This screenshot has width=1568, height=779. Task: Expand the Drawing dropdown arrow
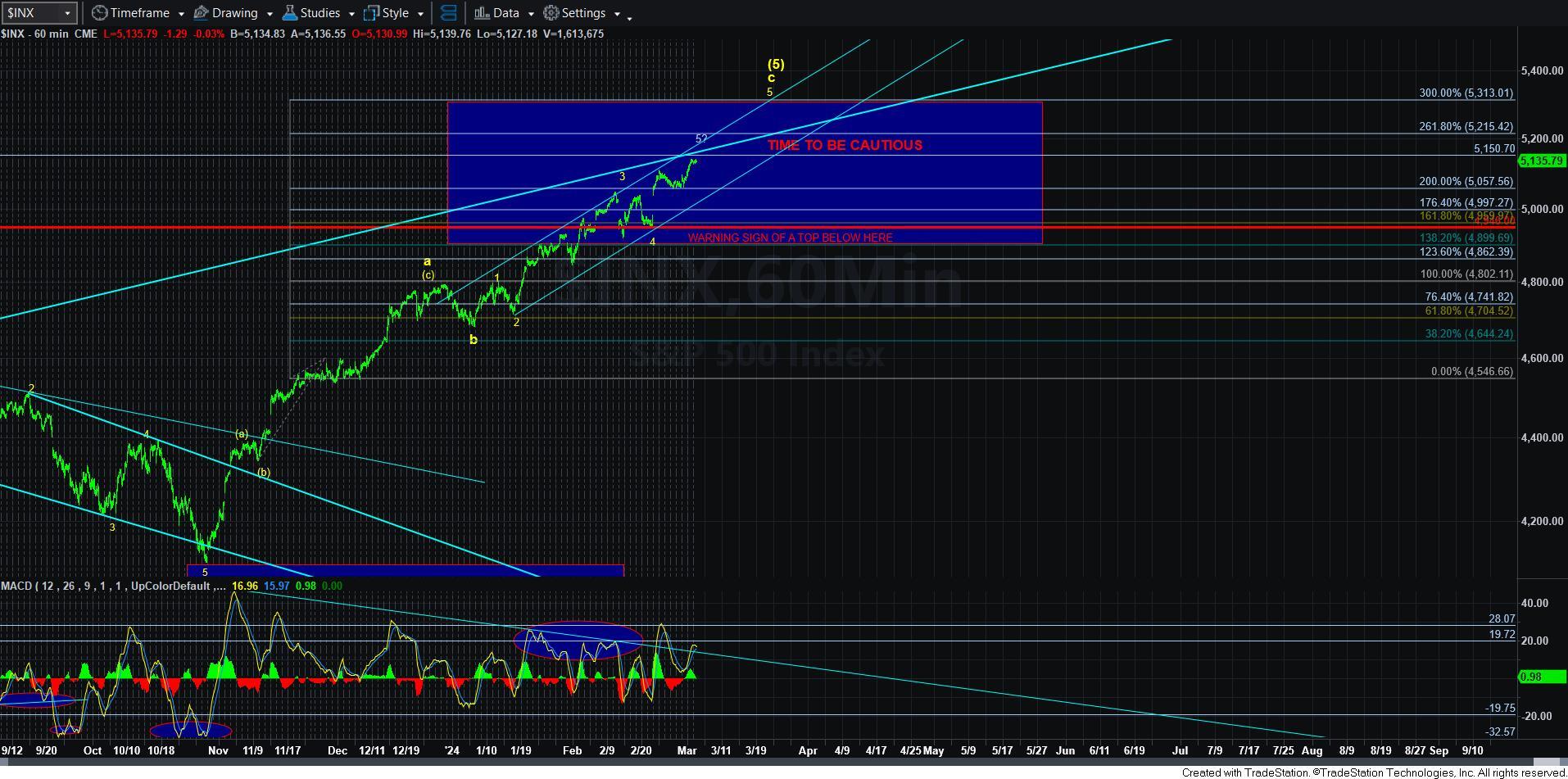pyautogui.click(x=268, y=14)
